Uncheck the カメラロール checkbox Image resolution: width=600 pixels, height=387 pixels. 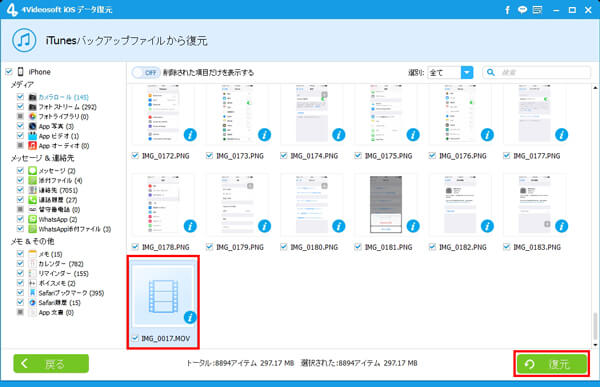pos(20,97)
